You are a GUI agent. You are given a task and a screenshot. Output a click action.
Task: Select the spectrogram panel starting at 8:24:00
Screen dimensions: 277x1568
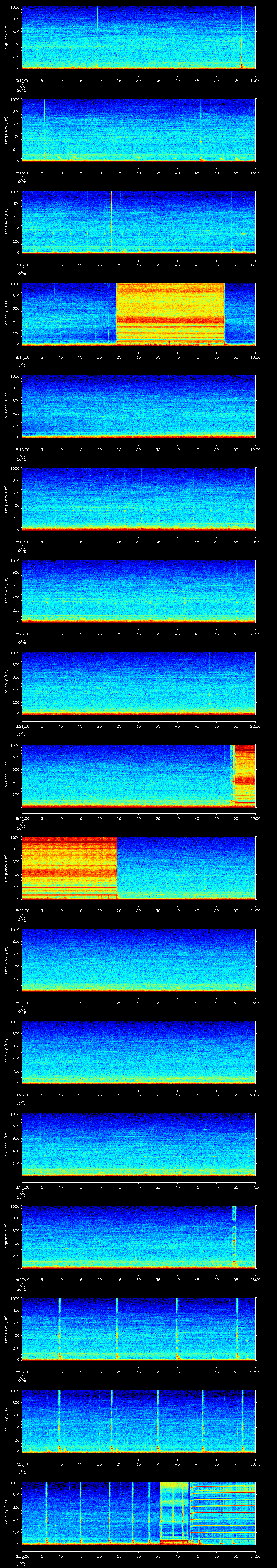(x=138, y=960)
